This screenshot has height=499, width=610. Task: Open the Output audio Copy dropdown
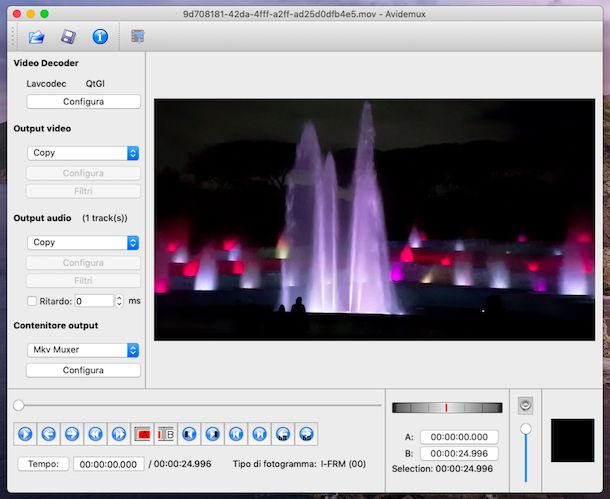[83, 242]
